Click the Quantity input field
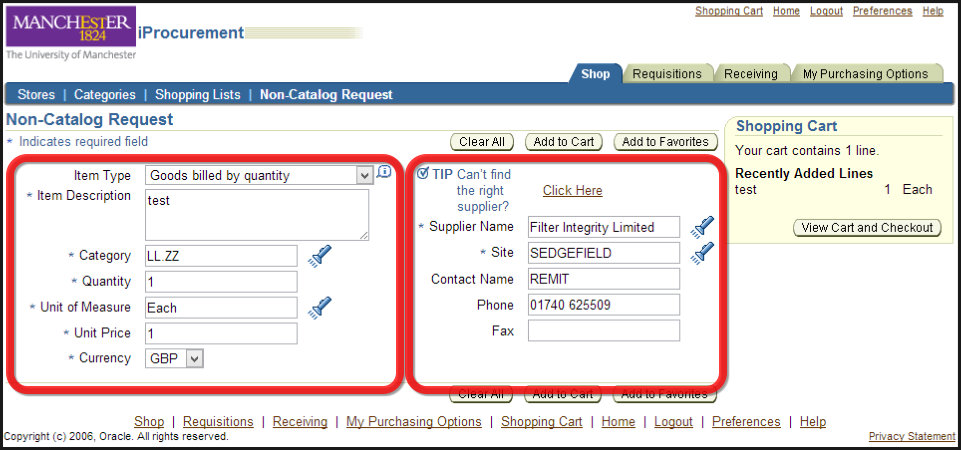961x450 pixels. [x=221, y=282]
